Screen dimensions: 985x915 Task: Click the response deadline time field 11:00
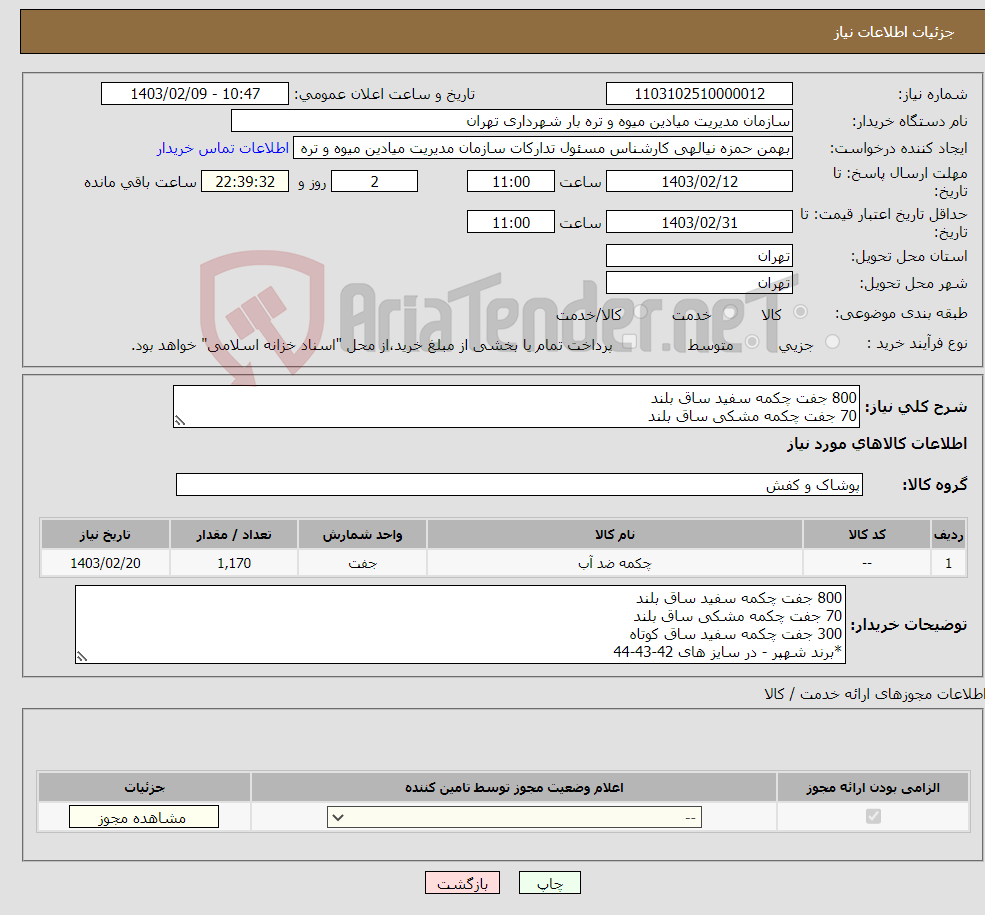(511, 182)
